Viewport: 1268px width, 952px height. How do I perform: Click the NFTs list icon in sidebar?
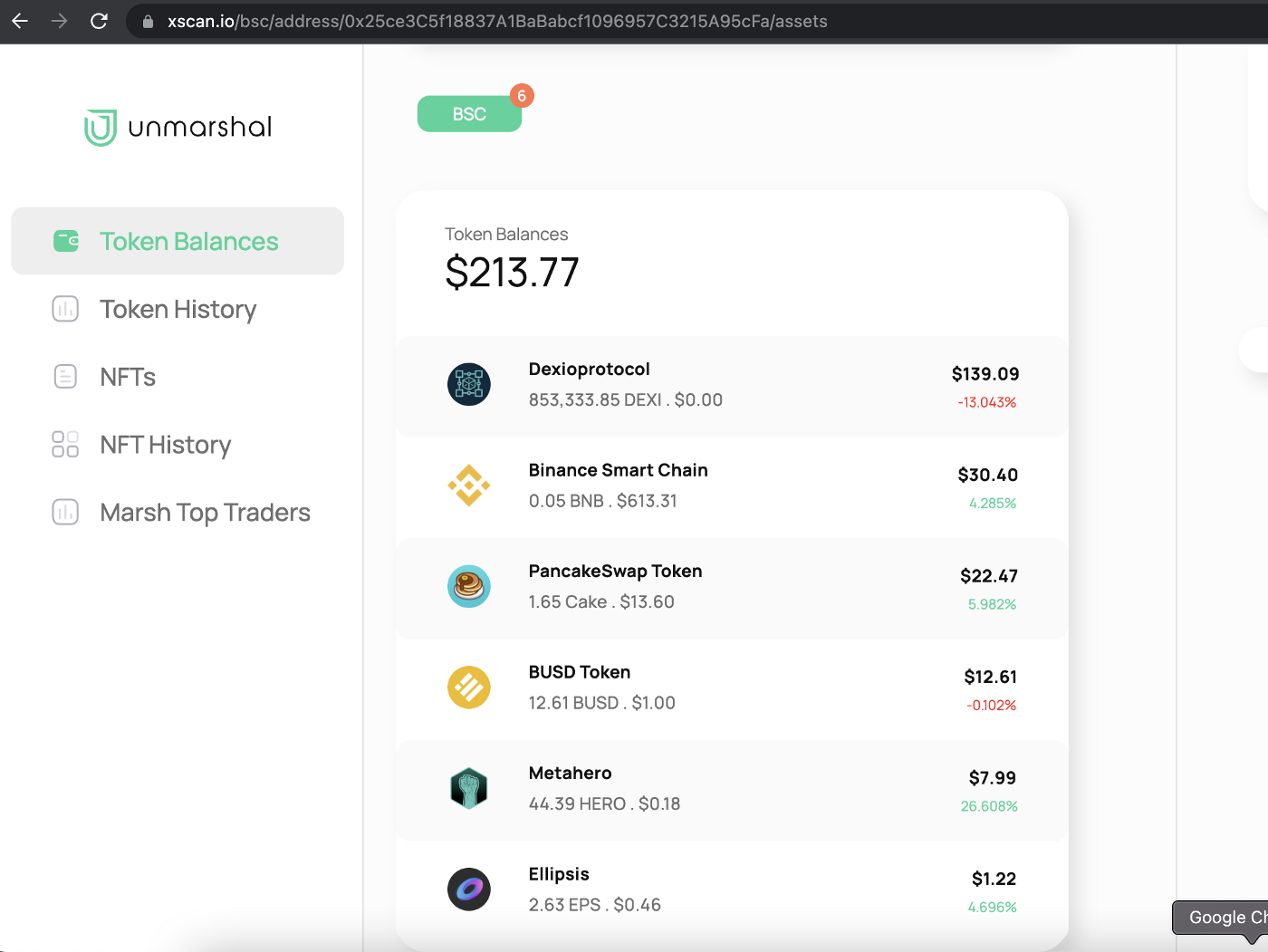point(65,377)
